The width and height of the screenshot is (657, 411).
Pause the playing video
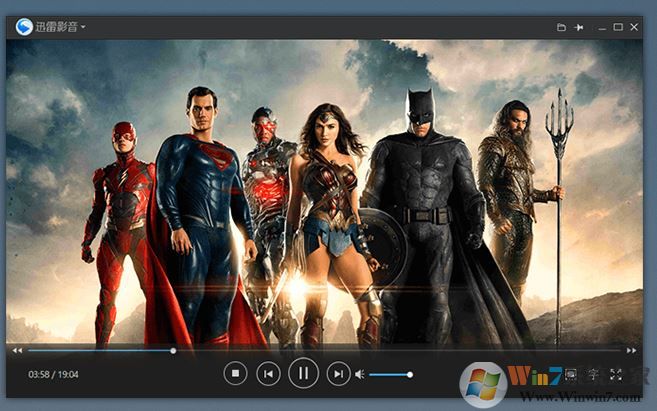303,374
